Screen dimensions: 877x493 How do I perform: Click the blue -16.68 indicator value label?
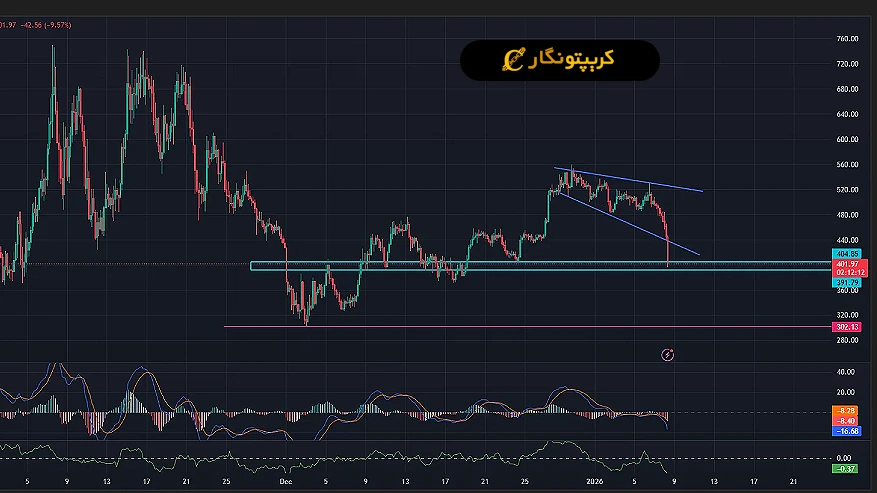(845, 431)
